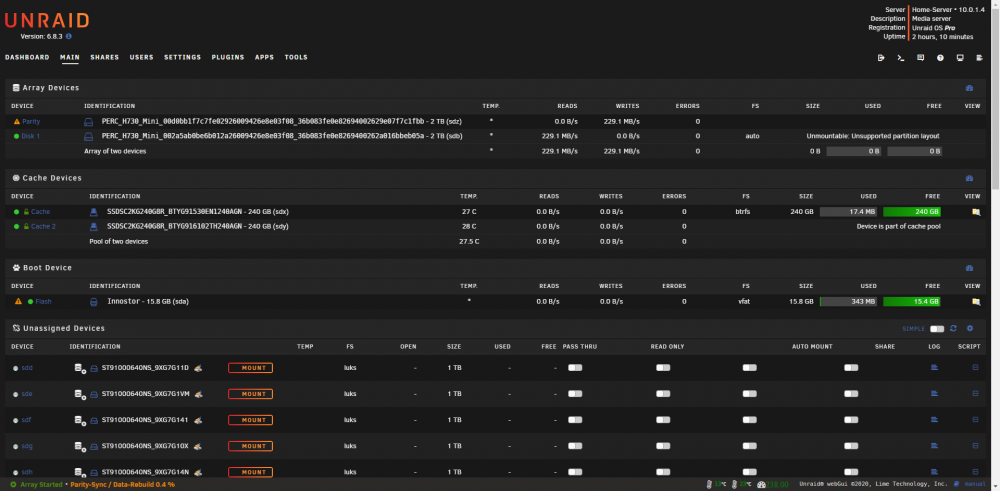Viewport: 1000px width, 491px height.
Task: Click the Cache Devices dashboard gauge icon
Action: [x=969, y=178]
